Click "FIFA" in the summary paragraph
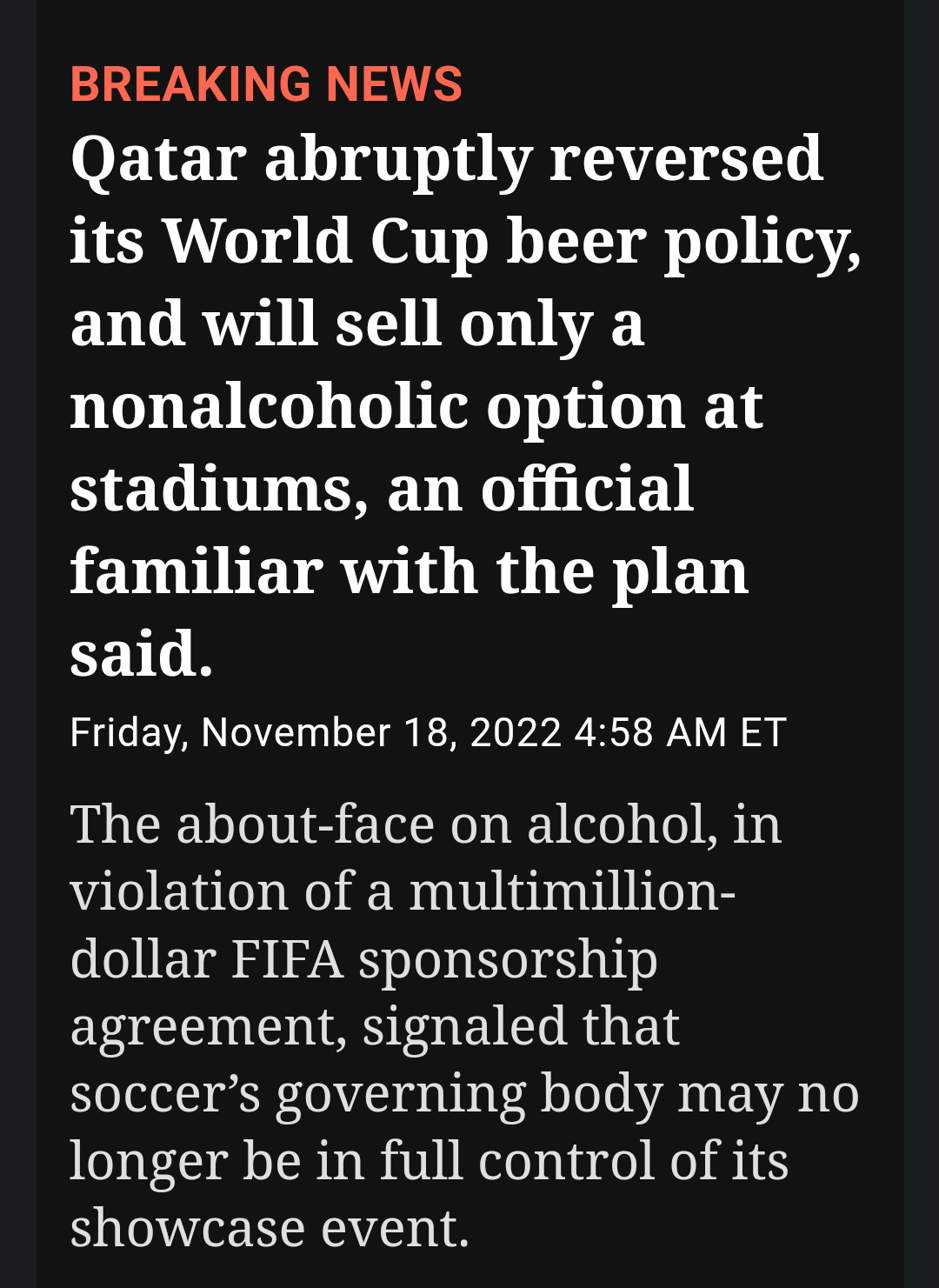The height and width of the screenshot is (1288, 939). 287,958
